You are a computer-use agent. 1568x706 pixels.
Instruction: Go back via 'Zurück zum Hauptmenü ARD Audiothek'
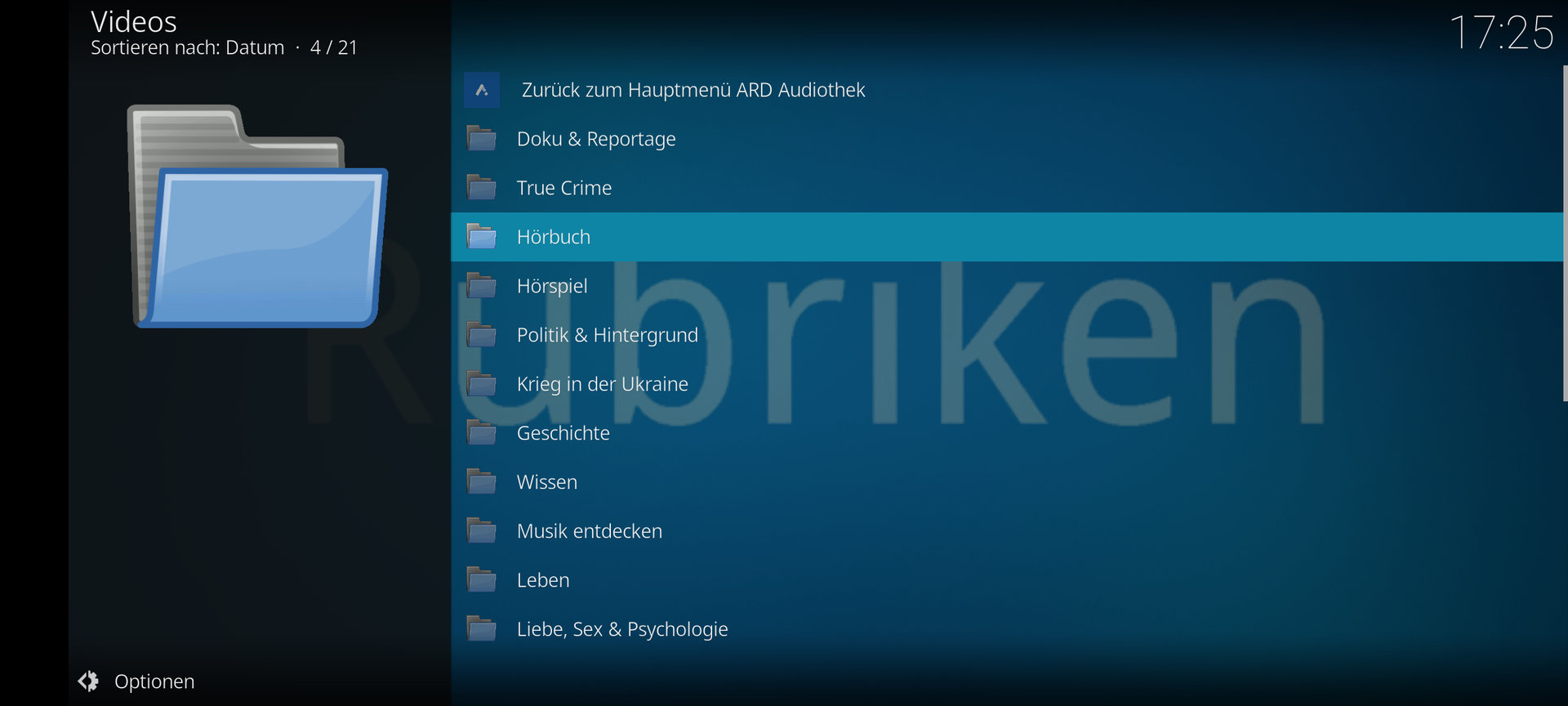[x=1007, y=90]
